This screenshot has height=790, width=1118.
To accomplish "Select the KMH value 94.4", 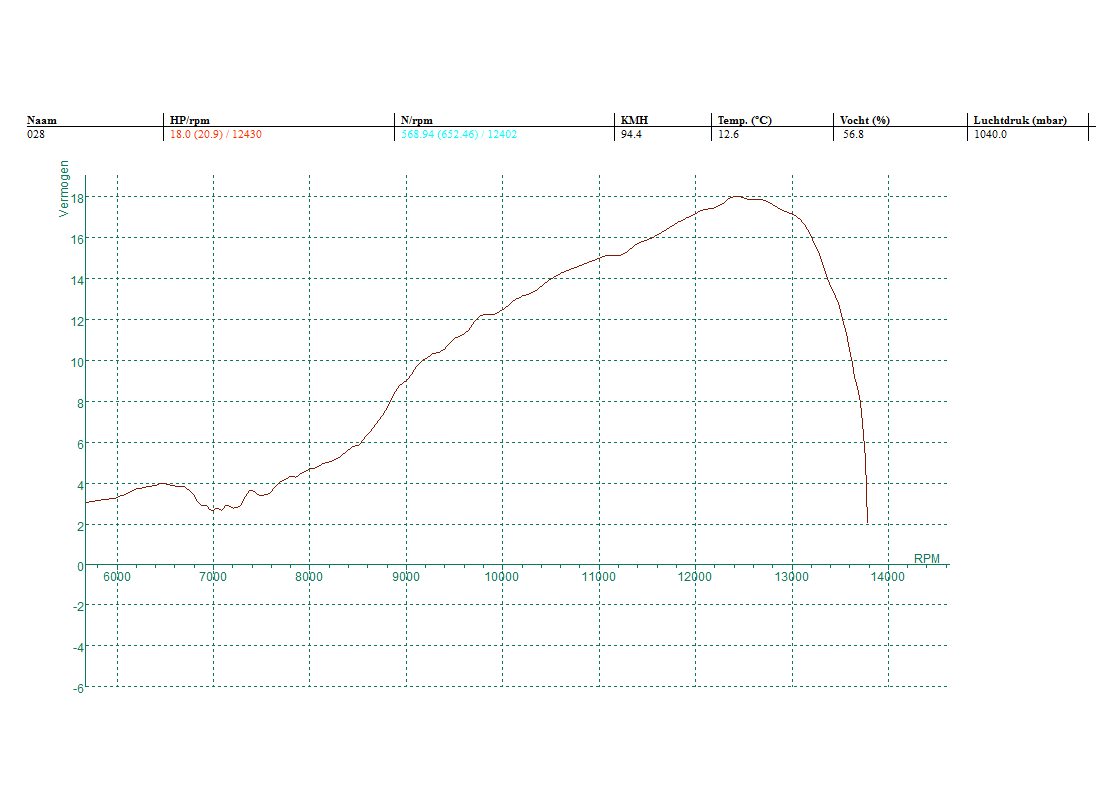I will 631,134.
